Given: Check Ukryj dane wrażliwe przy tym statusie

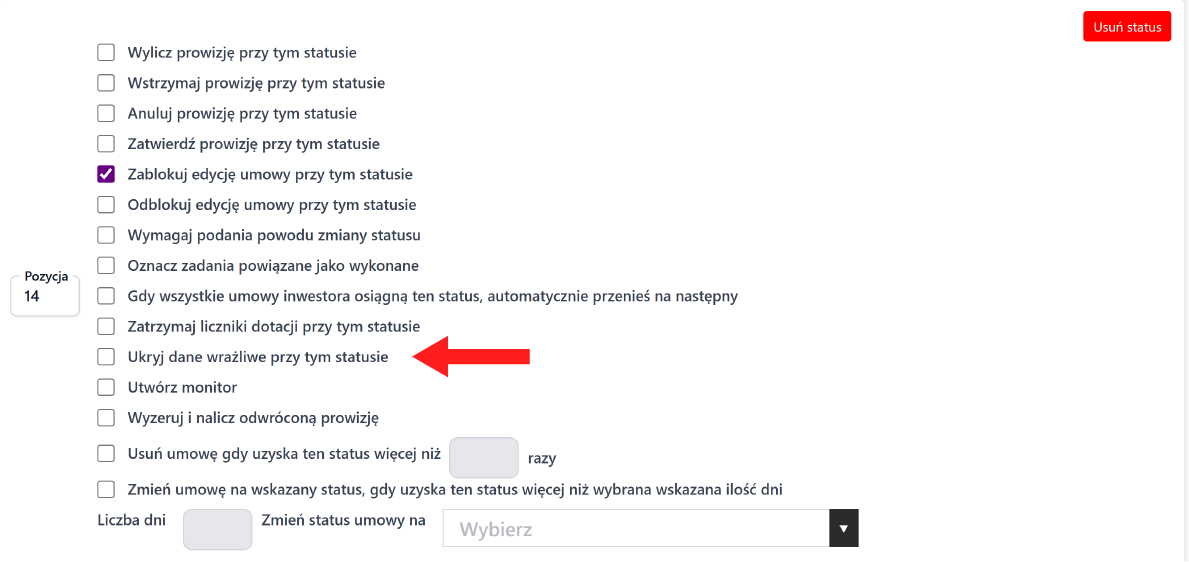Looking at the screenshot, I should (x=106, y=357).
